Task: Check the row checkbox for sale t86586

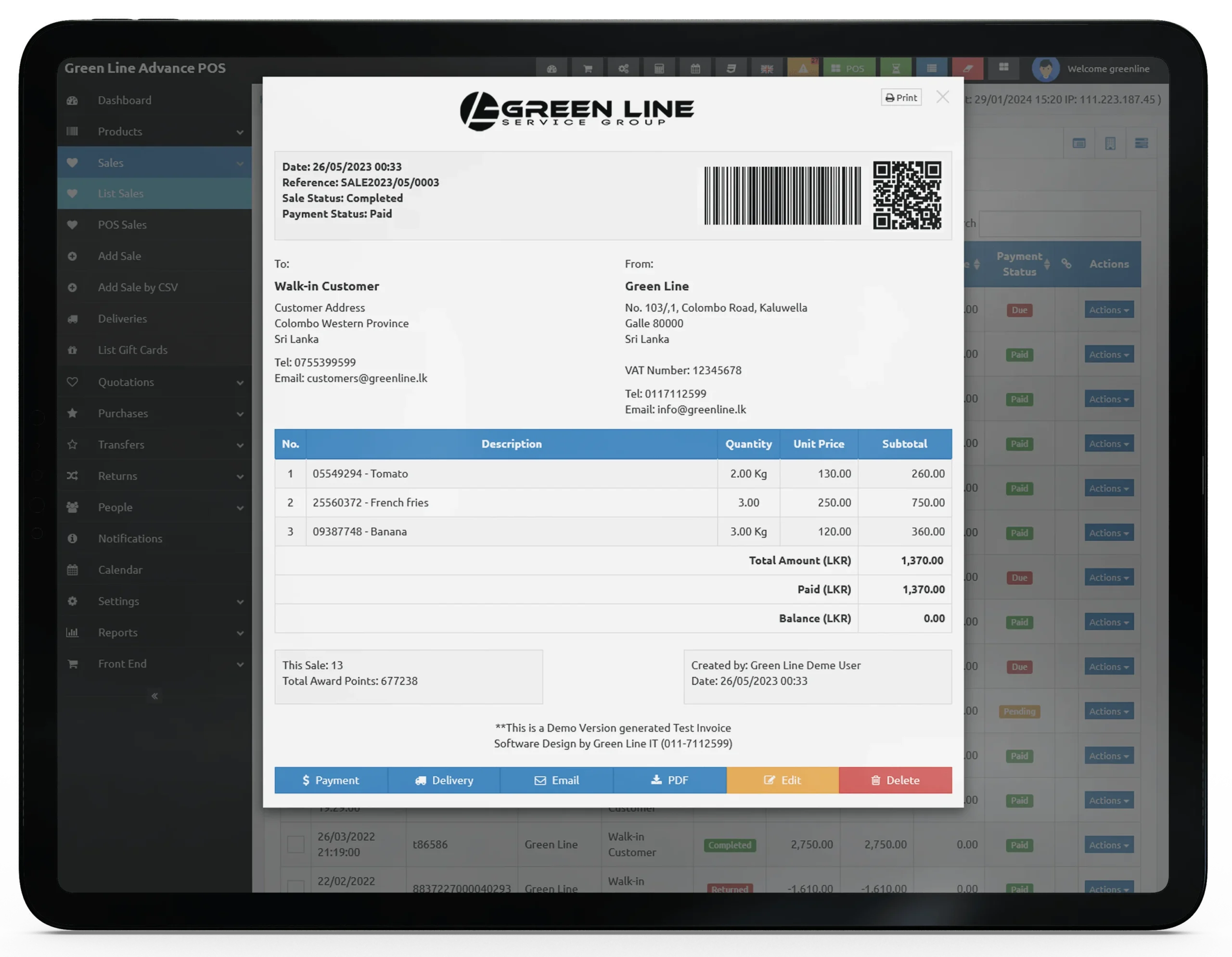Action: pos(296,844)
